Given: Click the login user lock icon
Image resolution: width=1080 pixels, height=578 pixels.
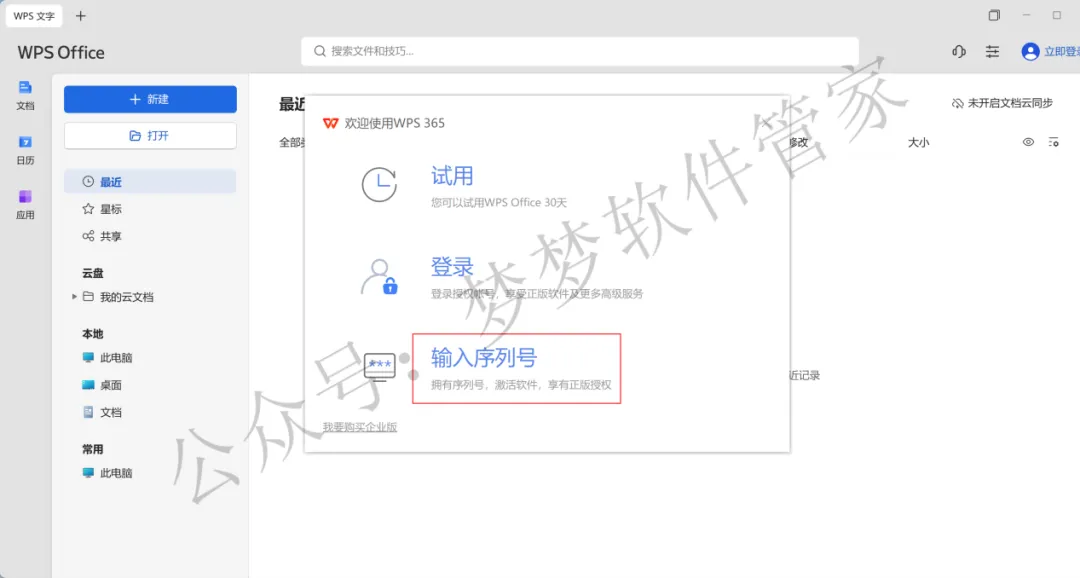Looking at the screenshot, I should coord(380,277).
